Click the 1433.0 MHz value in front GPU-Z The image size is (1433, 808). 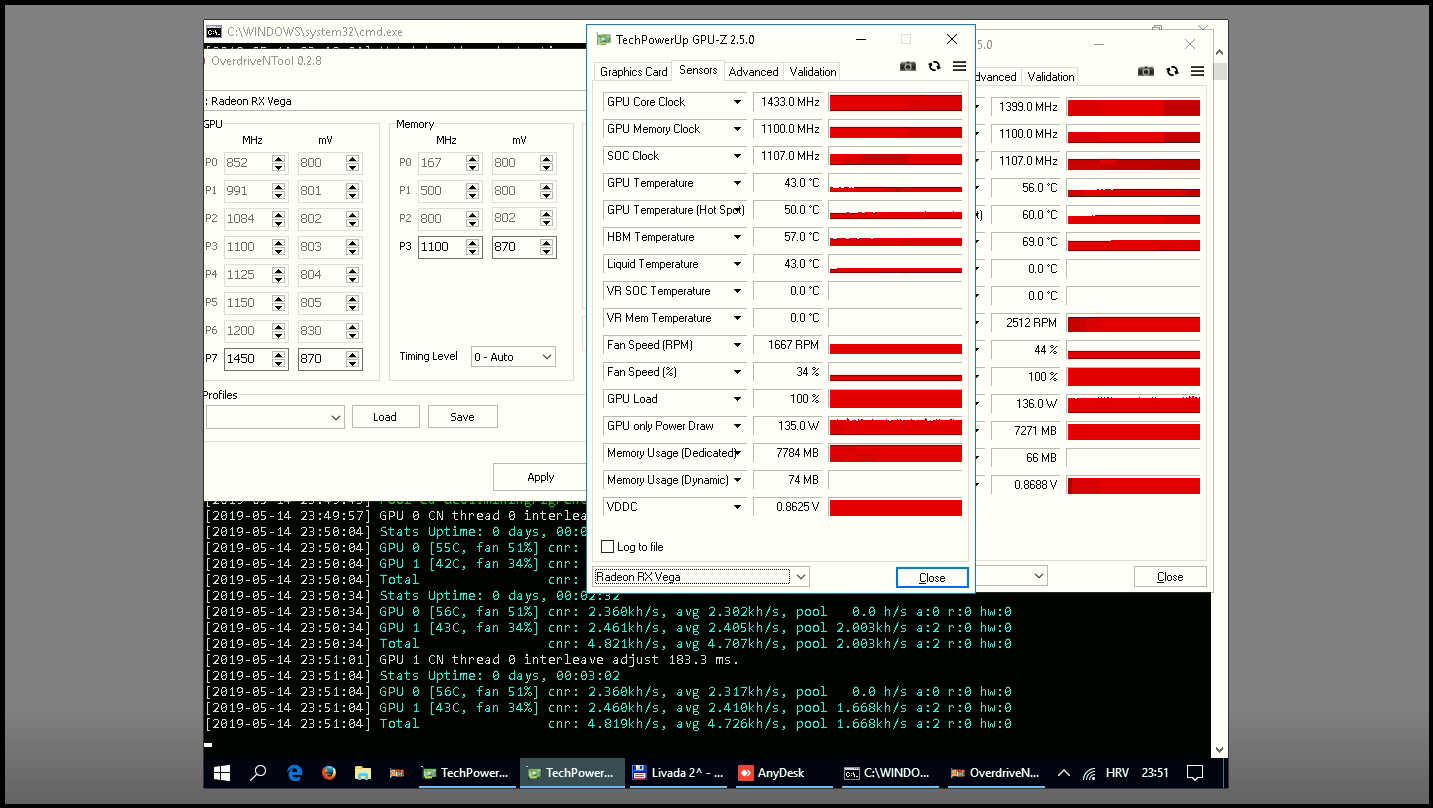click(787, 102)
